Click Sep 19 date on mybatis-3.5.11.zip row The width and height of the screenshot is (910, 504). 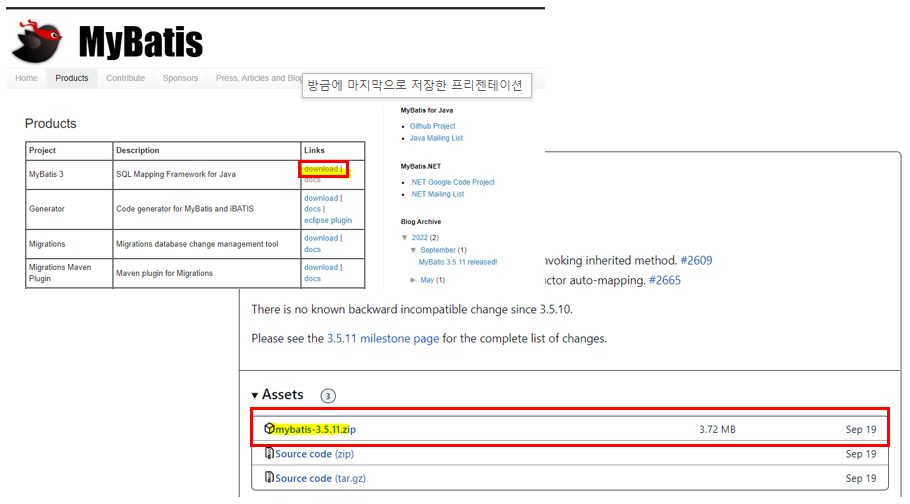point(861,429)
